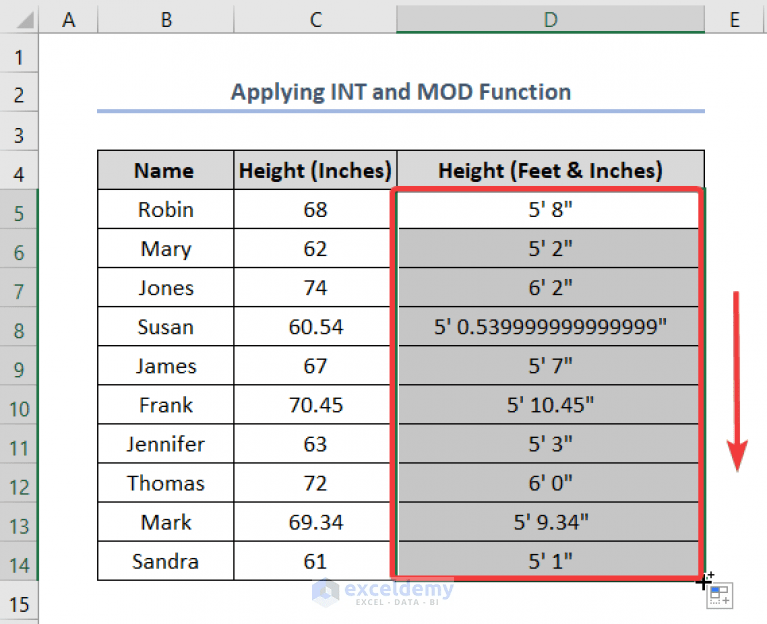Viewport: 767px width, 624px height.
Task: Select the result cell 5' 10.45"
Action: click(551, 405)
